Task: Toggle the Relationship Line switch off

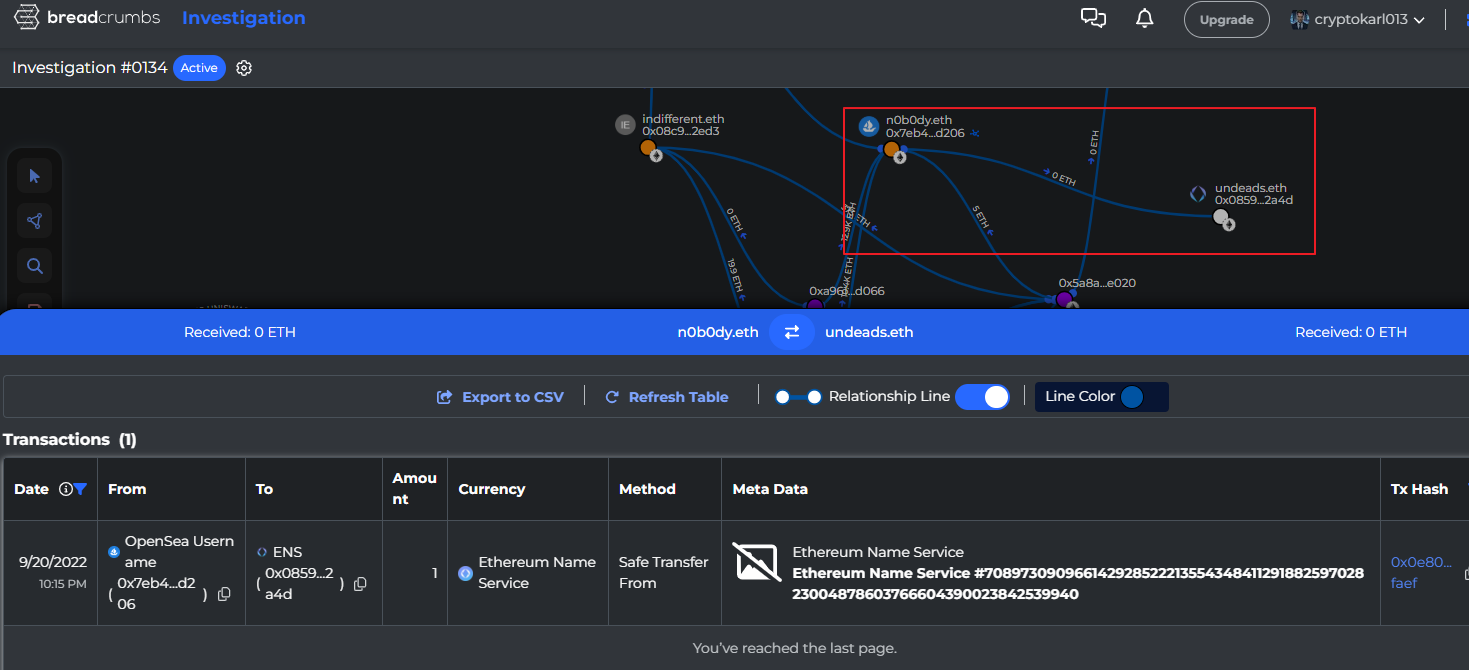Action: pyautogui.click(x=982, y=396)
